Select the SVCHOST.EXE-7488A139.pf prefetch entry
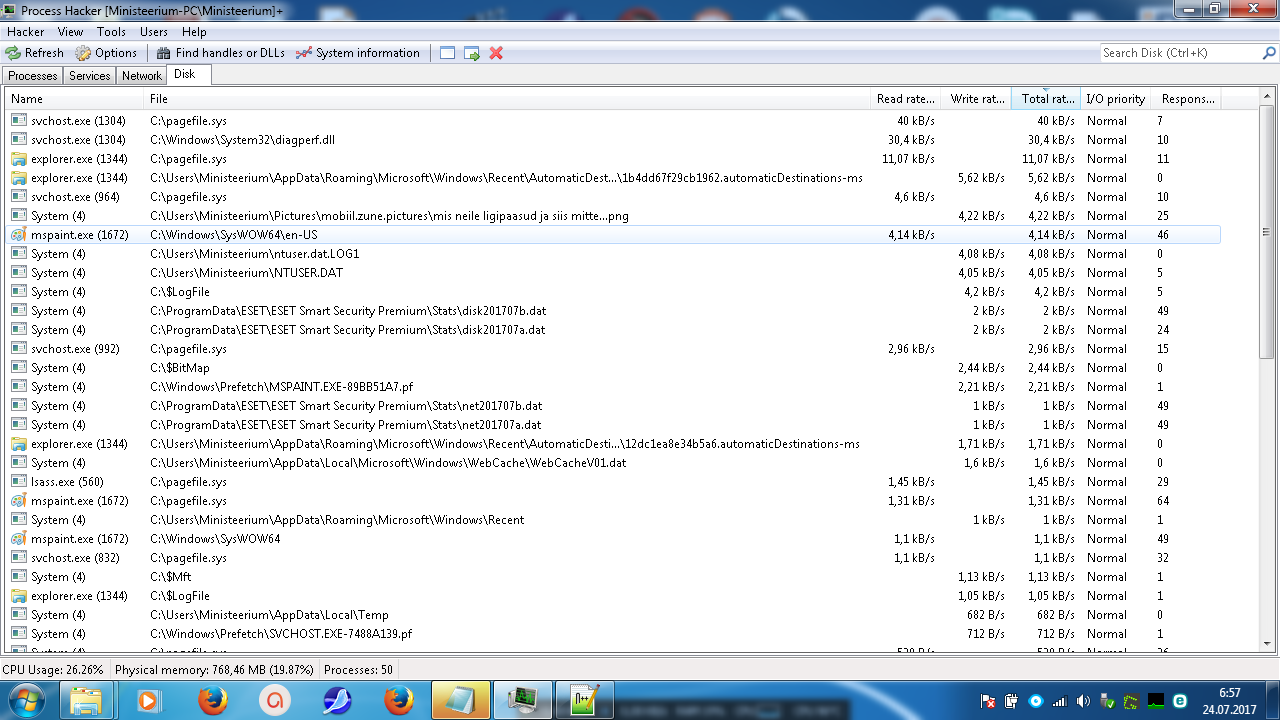This screenshot has height=720, width=1280. [x=281, y=634]
